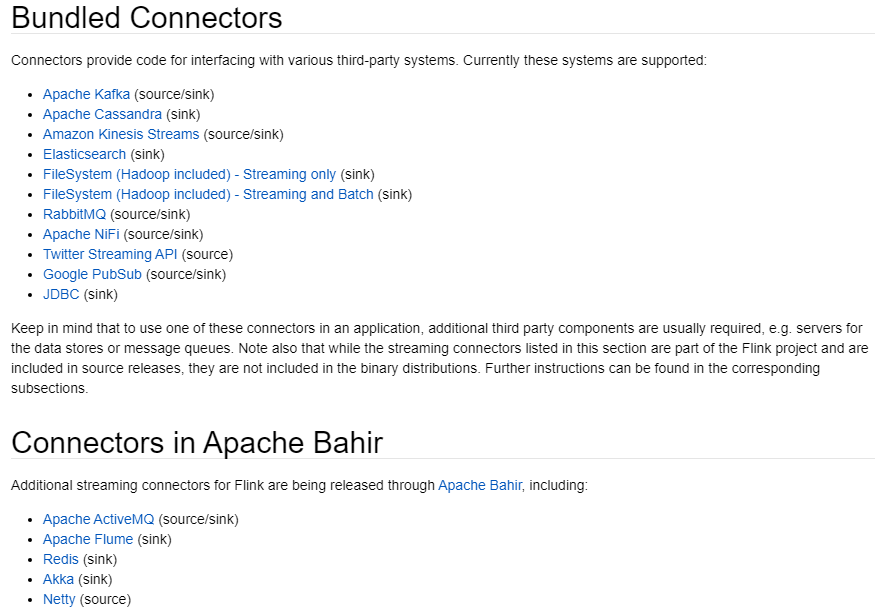Open the Google PubSub connector link
This screenshot has height=612, width=881.
click(92, 274)
